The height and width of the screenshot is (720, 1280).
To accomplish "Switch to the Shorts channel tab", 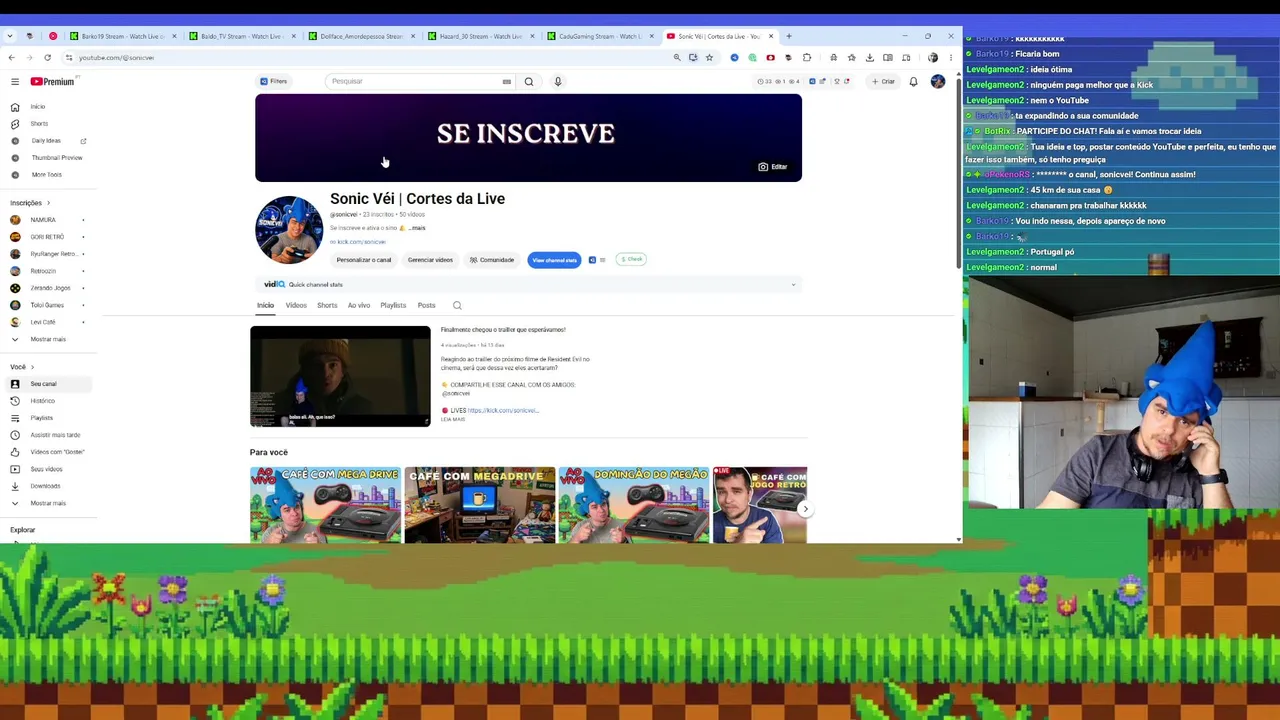I will [x=327, y=305].
